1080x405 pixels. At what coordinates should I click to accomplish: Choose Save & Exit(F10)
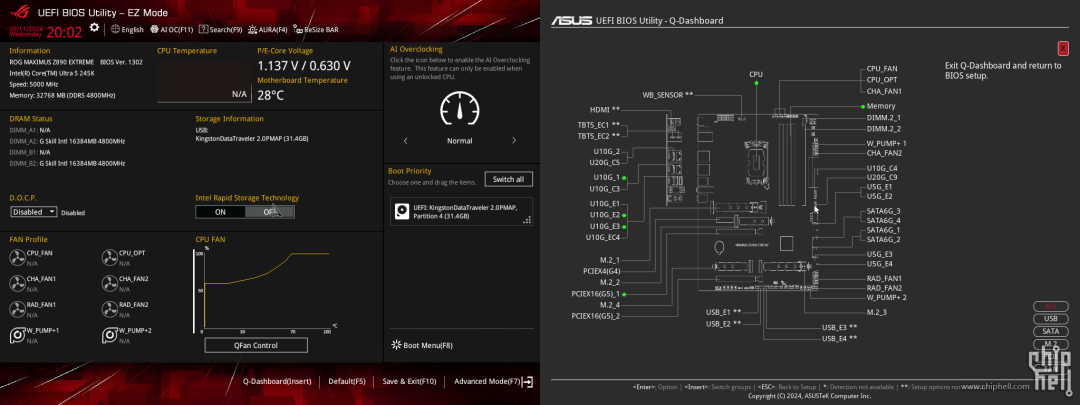(x=409, y=381)
